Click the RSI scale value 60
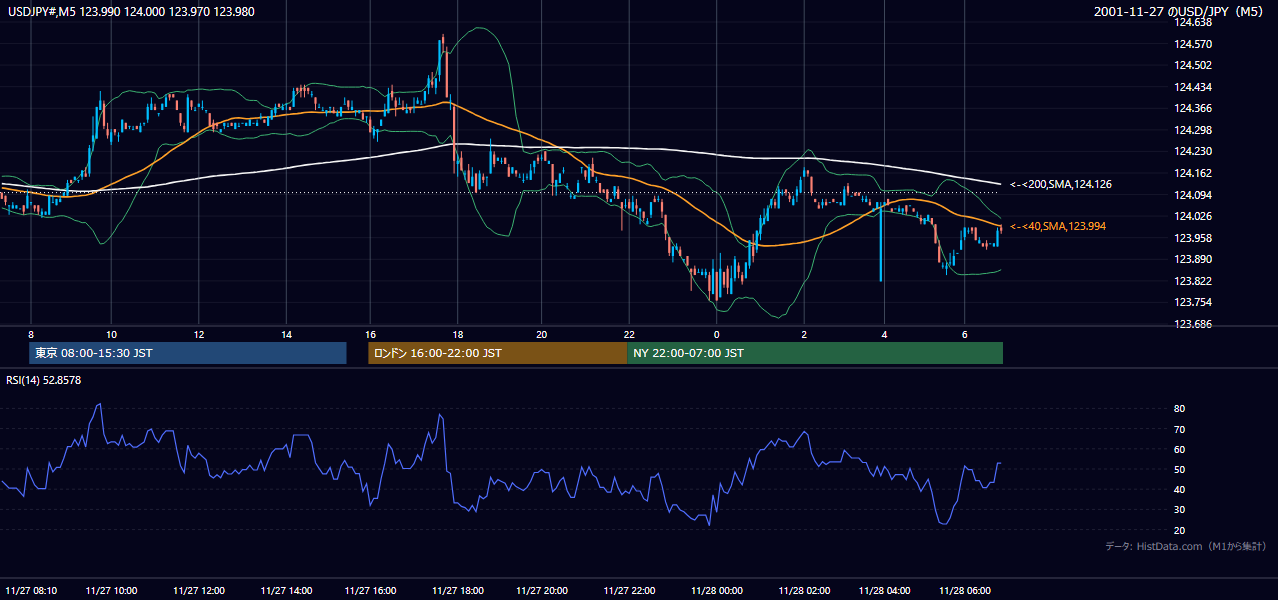Image resolution: width=1278 pixels, height=600 pixels. tap(1179, 449)
